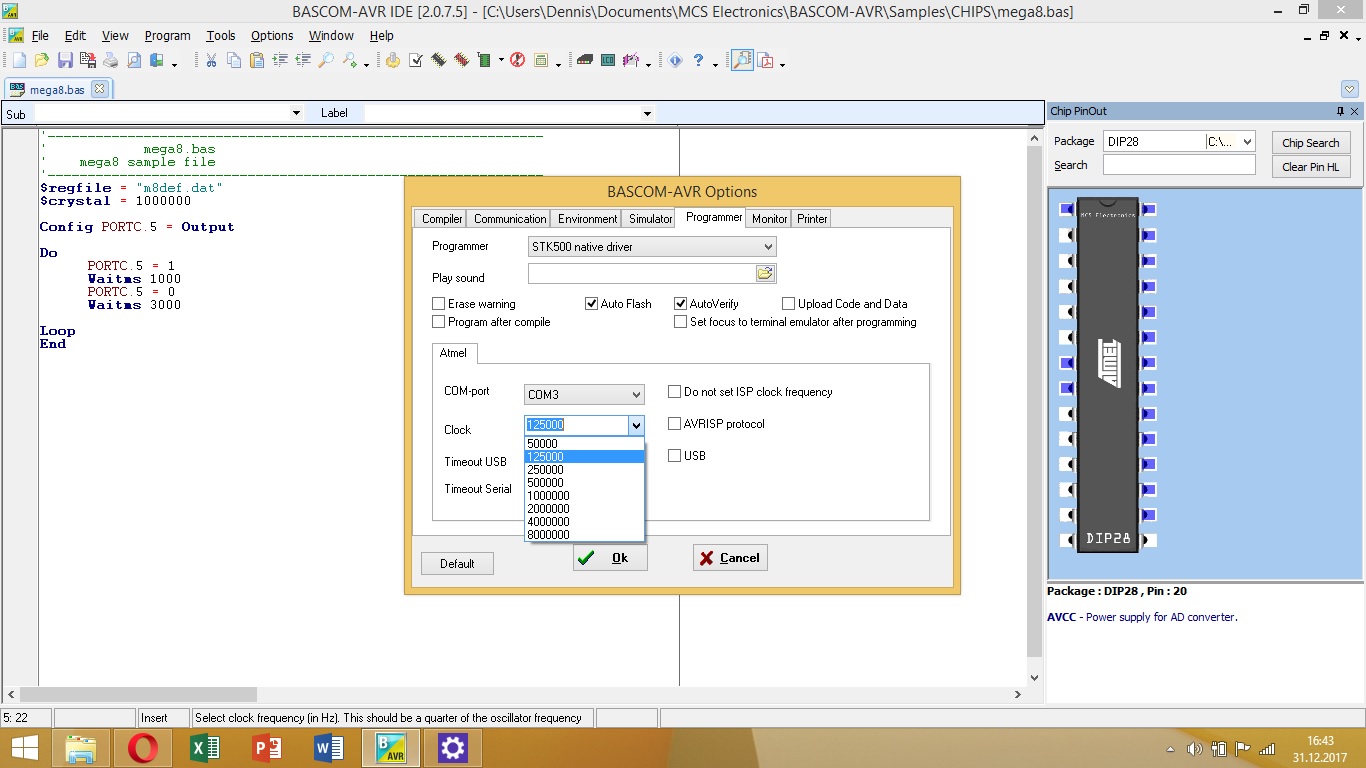Close the mega8.bas tab with X

point(99,89)
